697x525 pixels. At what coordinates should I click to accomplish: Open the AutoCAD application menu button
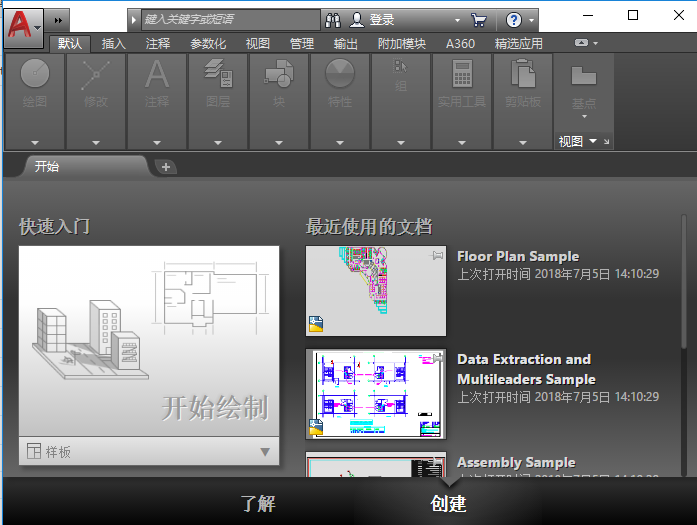24,20
